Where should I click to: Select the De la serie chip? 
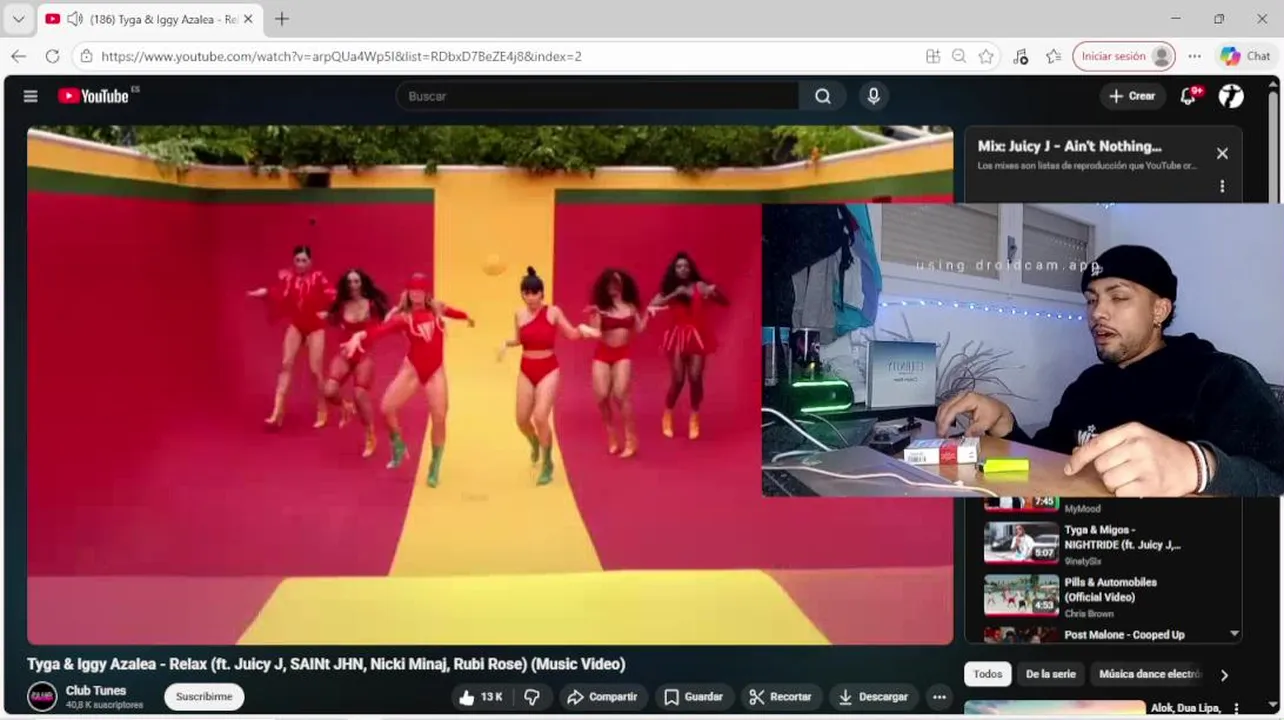pos(1051,674)
